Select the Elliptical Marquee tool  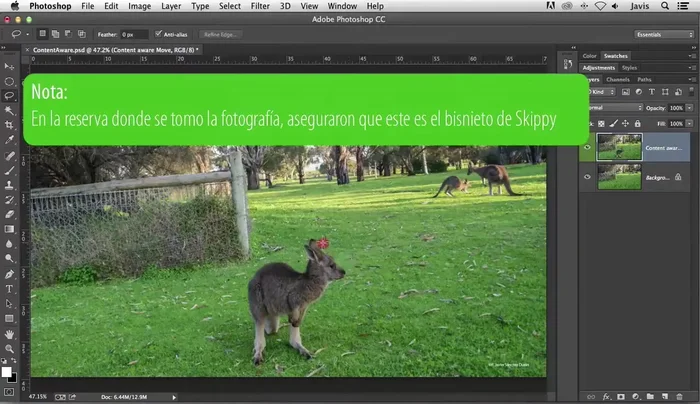[x=9, y=81]
